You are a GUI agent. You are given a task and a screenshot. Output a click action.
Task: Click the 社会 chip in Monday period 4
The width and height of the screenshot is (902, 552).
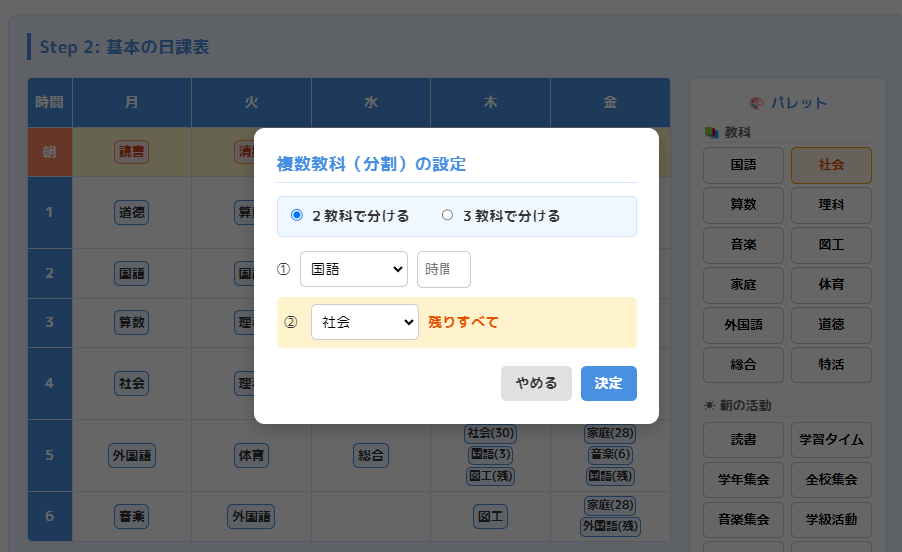click(x=131, y=384)
